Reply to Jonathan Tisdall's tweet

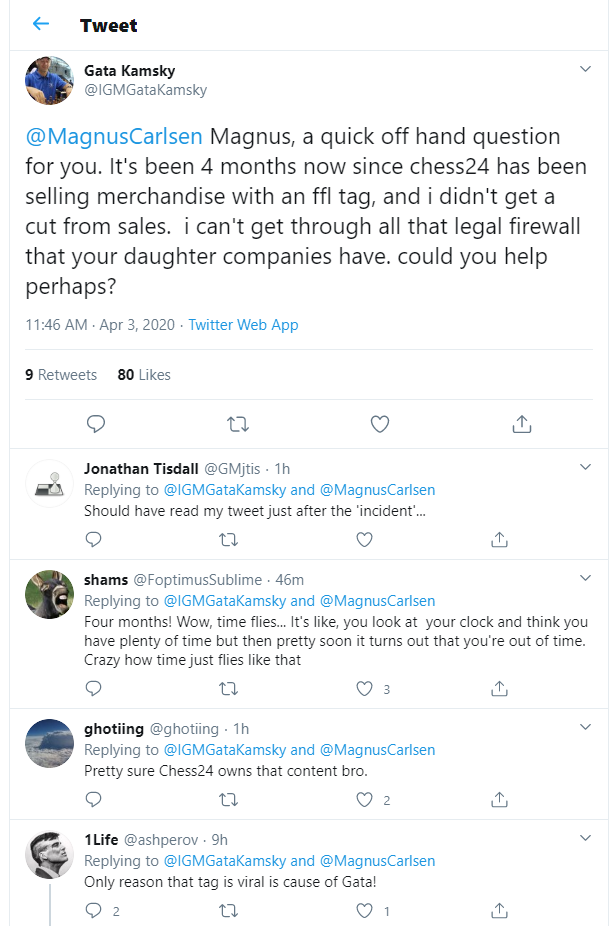pyautogui.click(x=93, y=539)
